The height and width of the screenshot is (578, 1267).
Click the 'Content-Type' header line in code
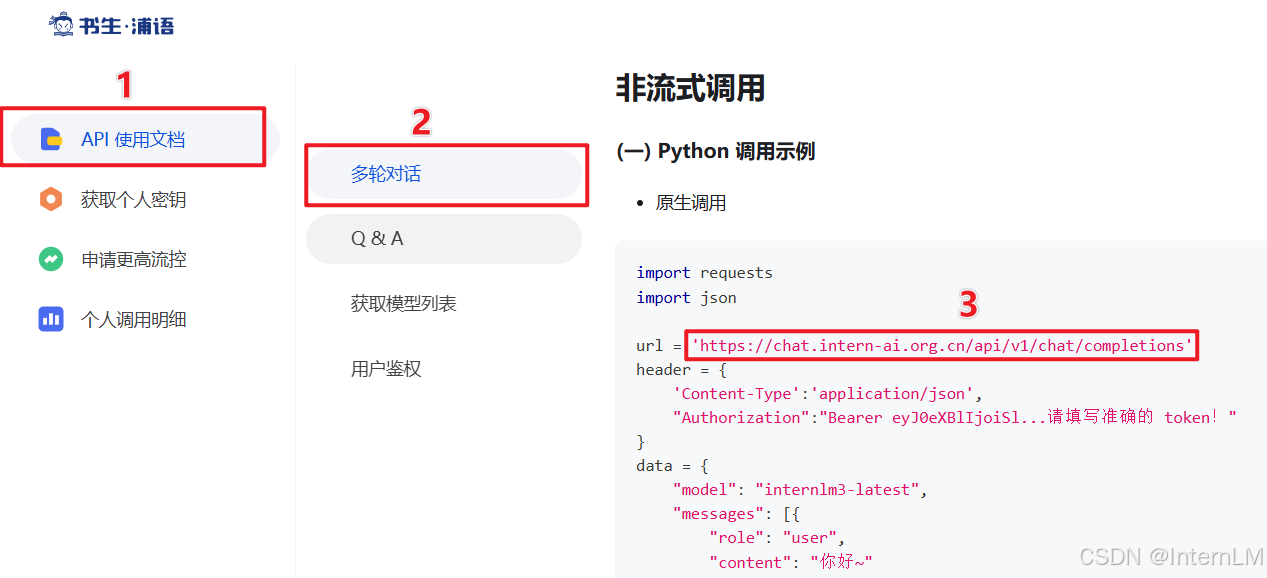[827, 394]
